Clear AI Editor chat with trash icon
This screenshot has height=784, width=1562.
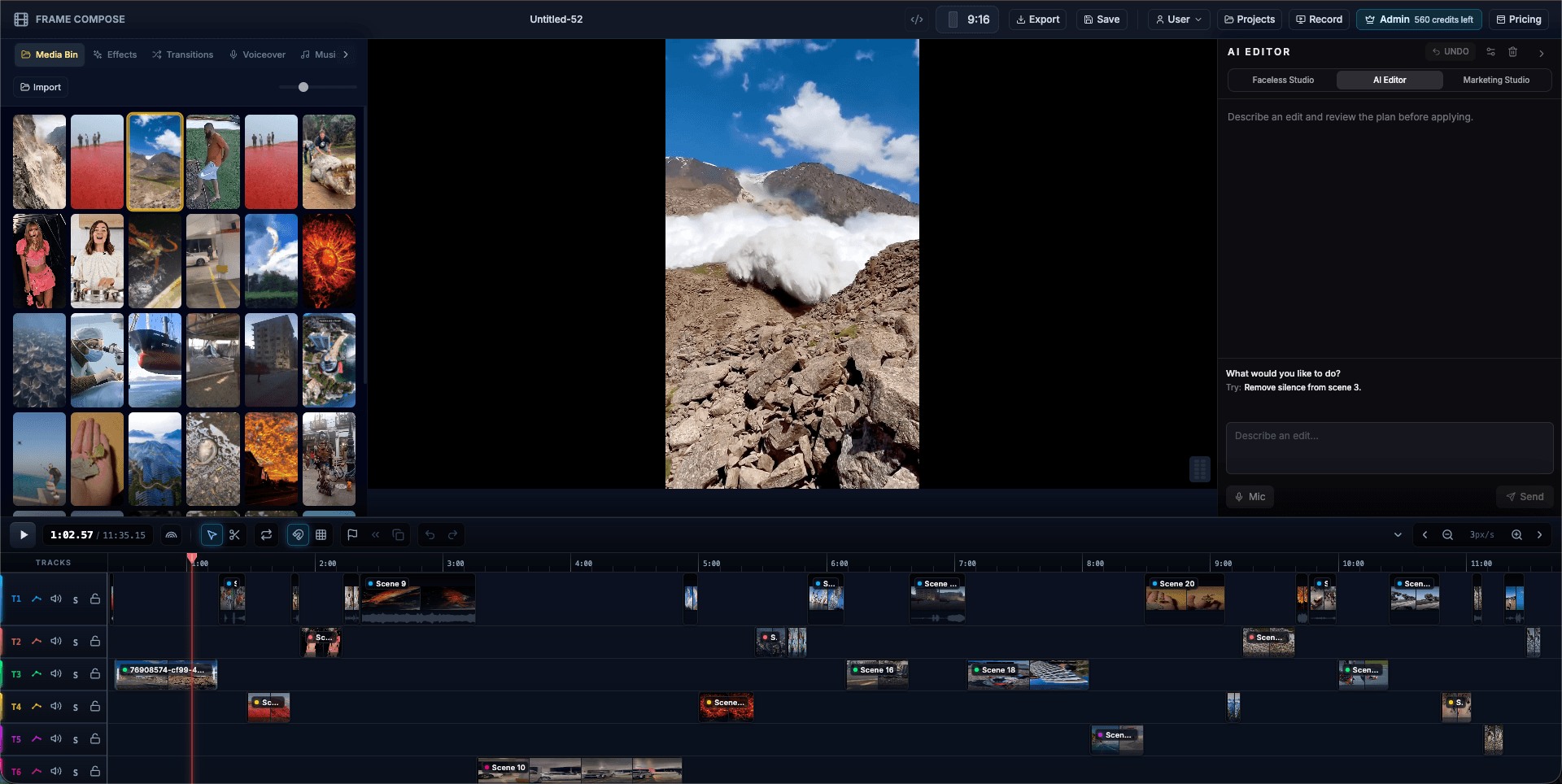click(x=1513, y=51)
